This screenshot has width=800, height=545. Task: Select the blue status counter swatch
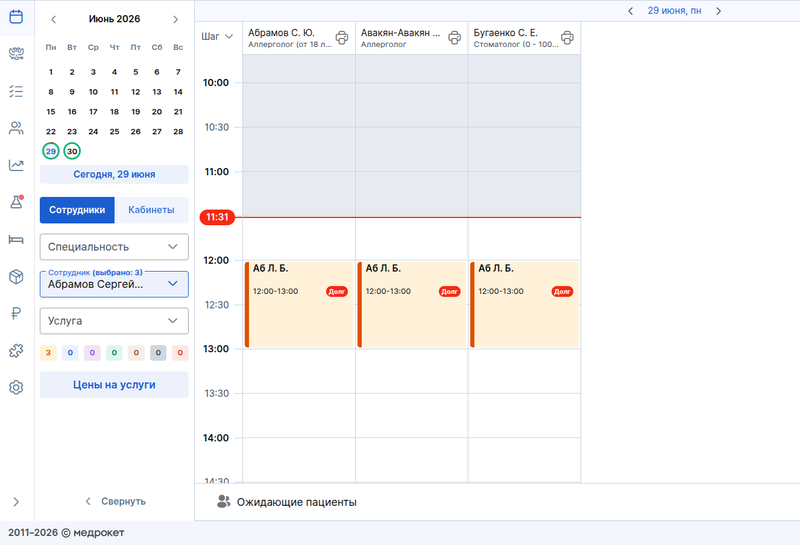point(70,353)
